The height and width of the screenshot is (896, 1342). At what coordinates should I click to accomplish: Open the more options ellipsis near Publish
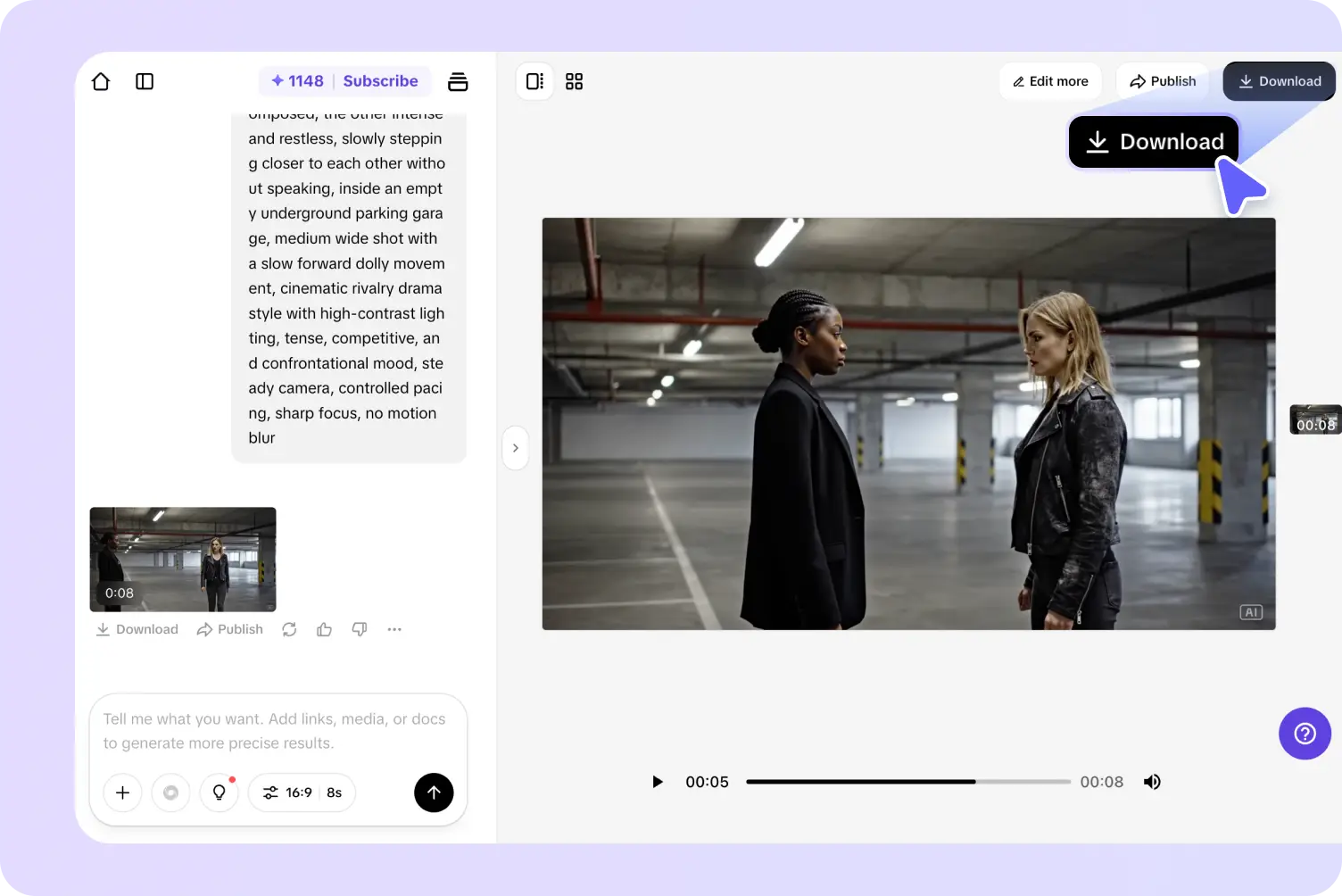394,629
